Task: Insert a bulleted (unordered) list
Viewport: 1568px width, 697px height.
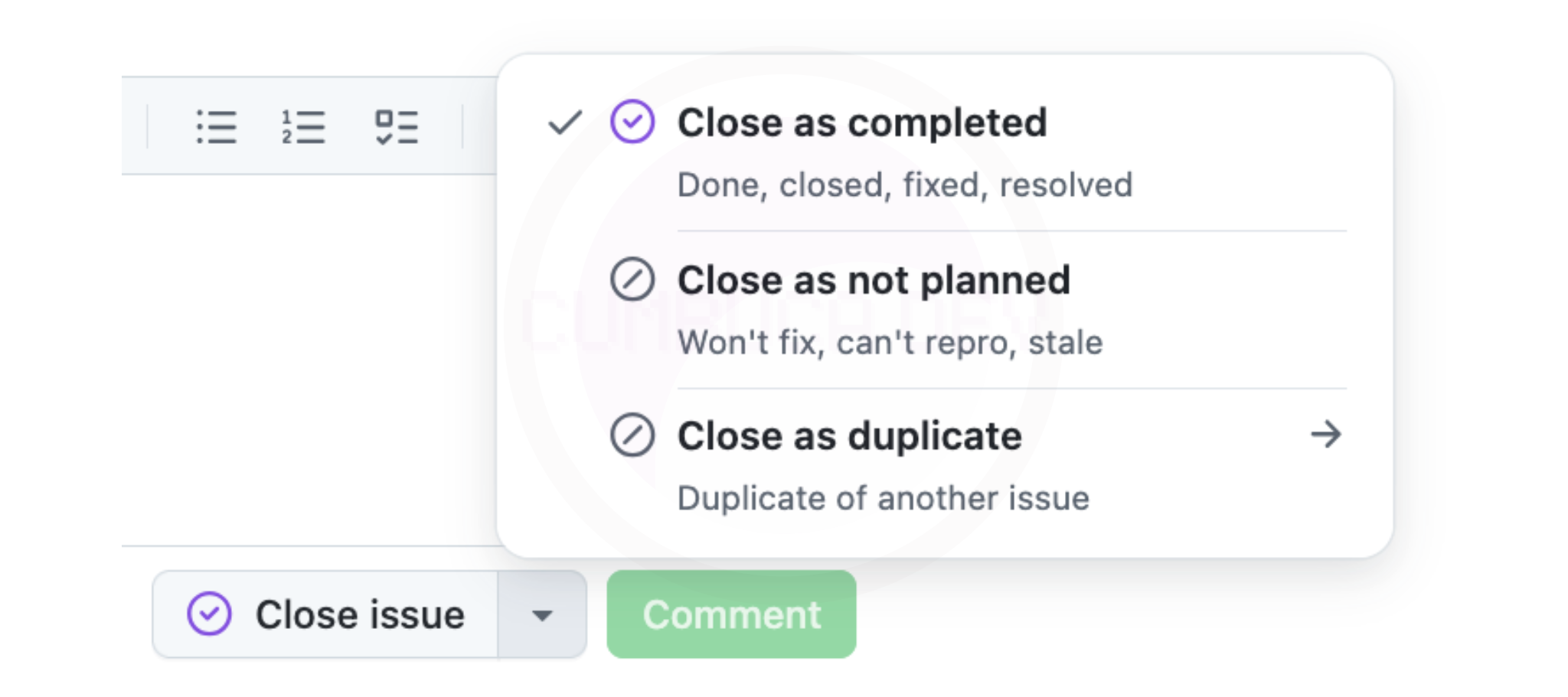Action: (216, 127)
